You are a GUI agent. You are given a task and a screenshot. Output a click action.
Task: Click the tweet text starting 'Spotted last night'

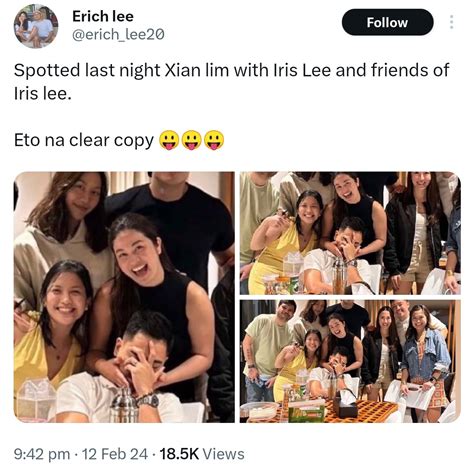[x=232, y=82]
